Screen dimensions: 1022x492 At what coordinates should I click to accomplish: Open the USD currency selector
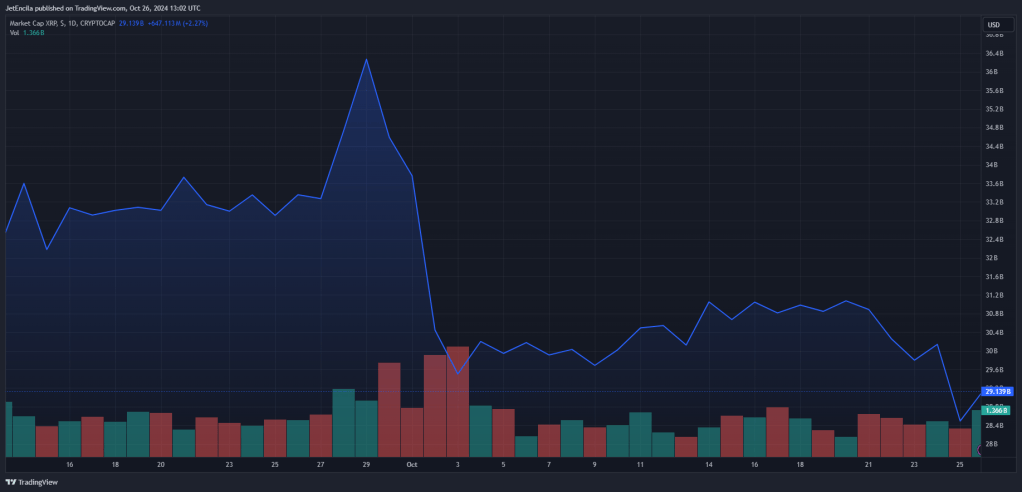pyautogui.click(x=998, y=25)
